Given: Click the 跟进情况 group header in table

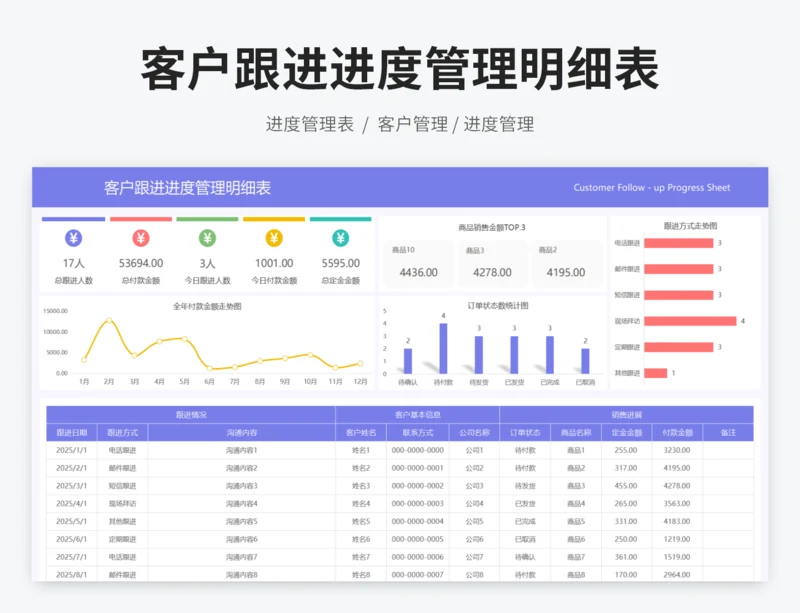Looking at the screenshot, I should click(x=191, y=415).
